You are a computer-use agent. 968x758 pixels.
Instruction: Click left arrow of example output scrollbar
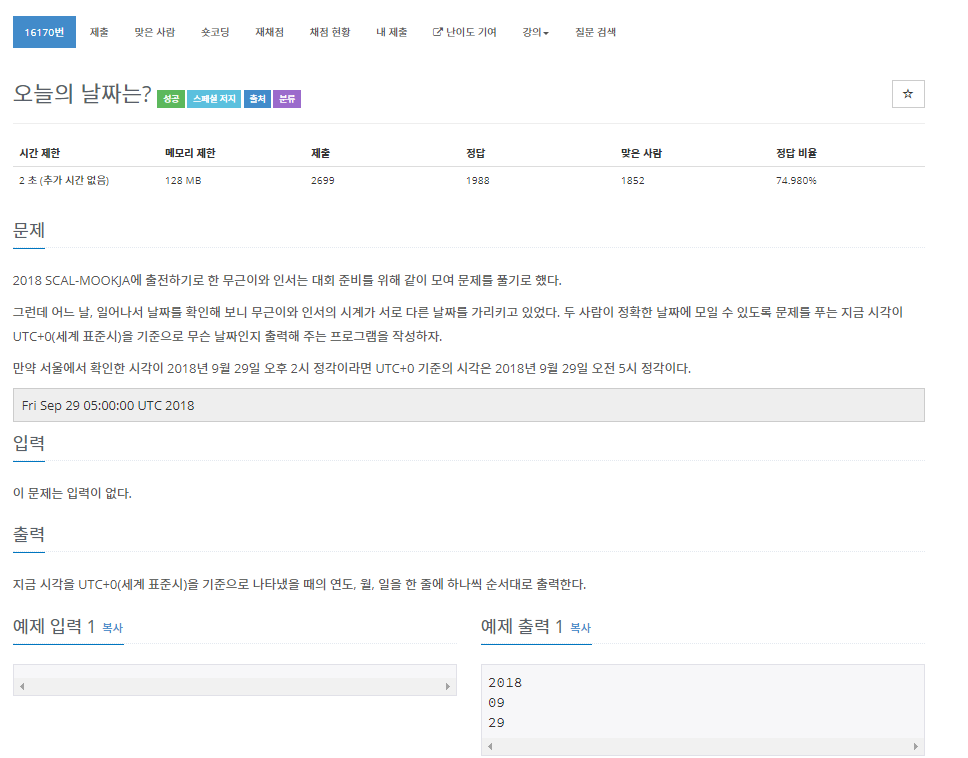490,746
